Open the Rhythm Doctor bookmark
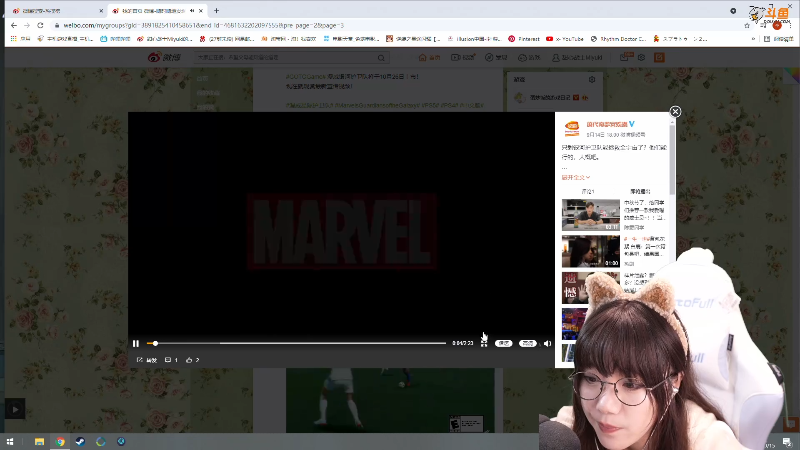Viewport: 800px width, 450px height. [618, 39]
